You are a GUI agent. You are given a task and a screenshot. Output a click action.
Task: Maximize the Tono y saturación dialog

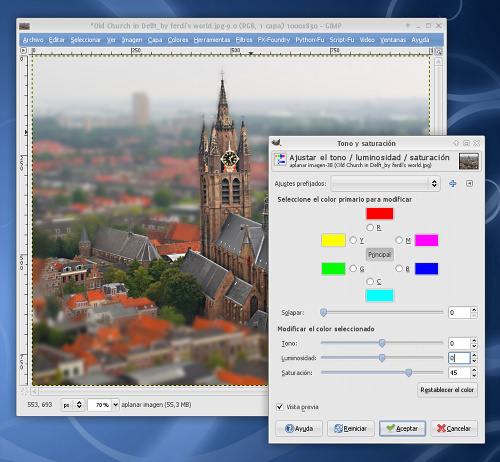pyautogui.click(x=466, y=143)
